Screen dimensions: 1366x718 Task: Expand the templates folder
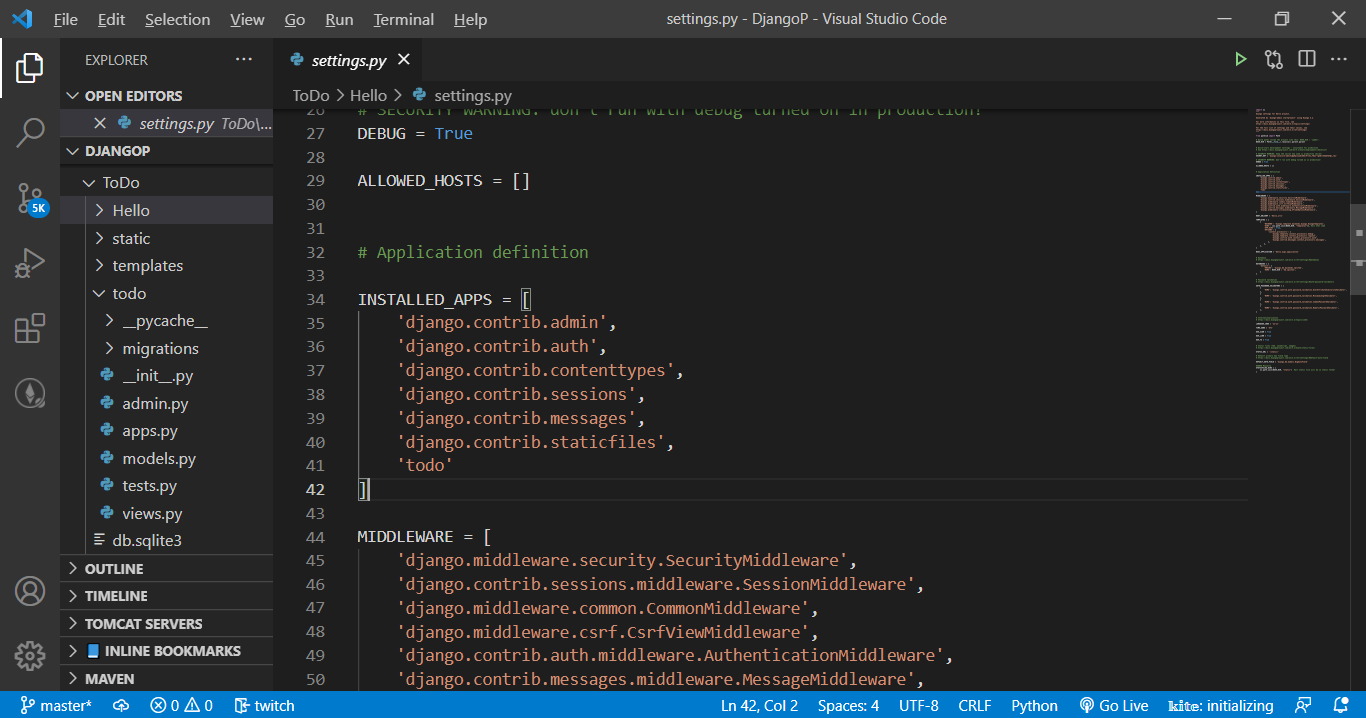(x=166, y=265)
